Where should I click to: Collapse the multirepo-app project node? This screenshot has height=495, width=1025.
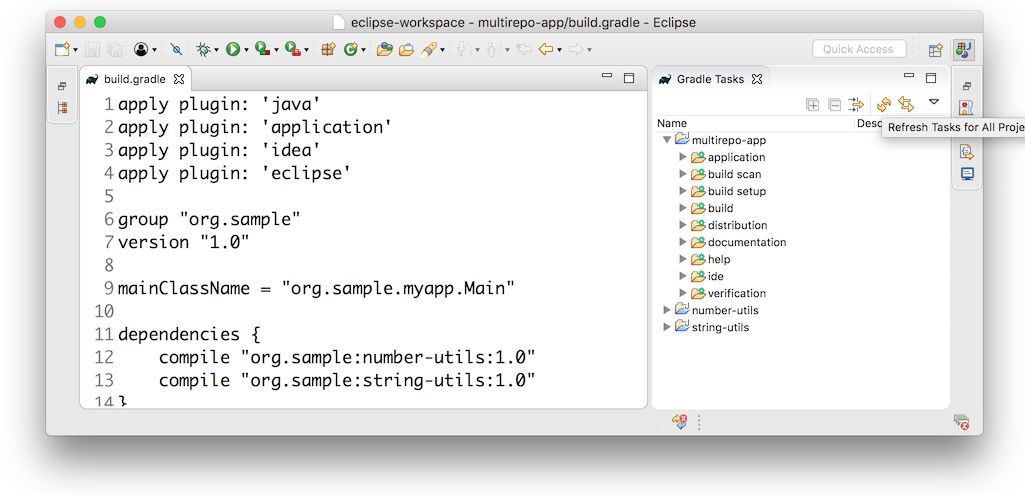(667, 140)
